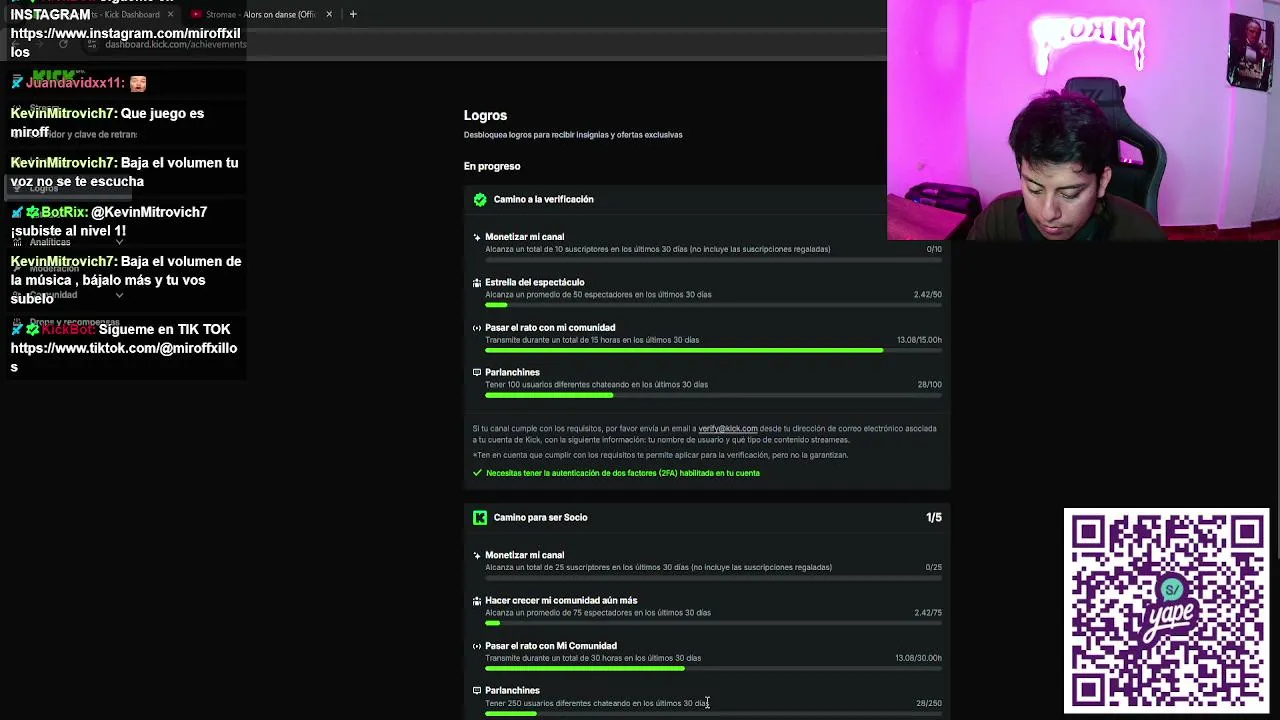Click the streamer webcam overlay

pyautogui.click(x=1083, y=120)
